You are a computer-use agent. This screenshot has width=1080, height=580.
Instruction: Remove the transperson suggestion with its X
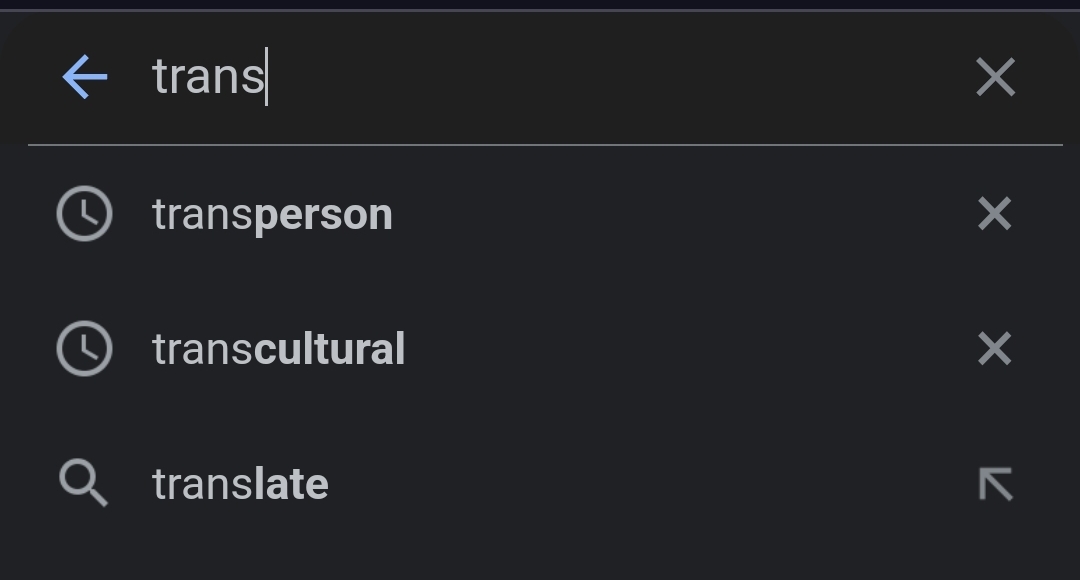(995, 214)
